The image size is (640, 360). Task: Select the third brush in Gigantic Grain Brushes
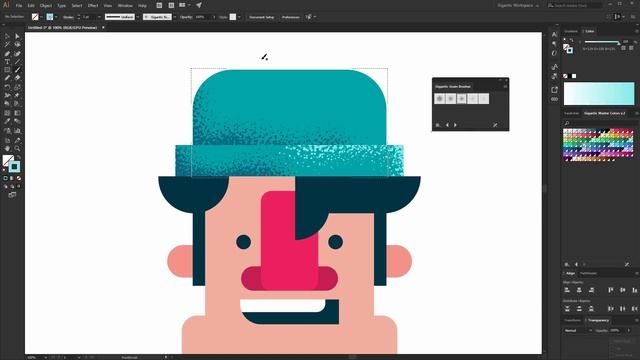(462, 98)
